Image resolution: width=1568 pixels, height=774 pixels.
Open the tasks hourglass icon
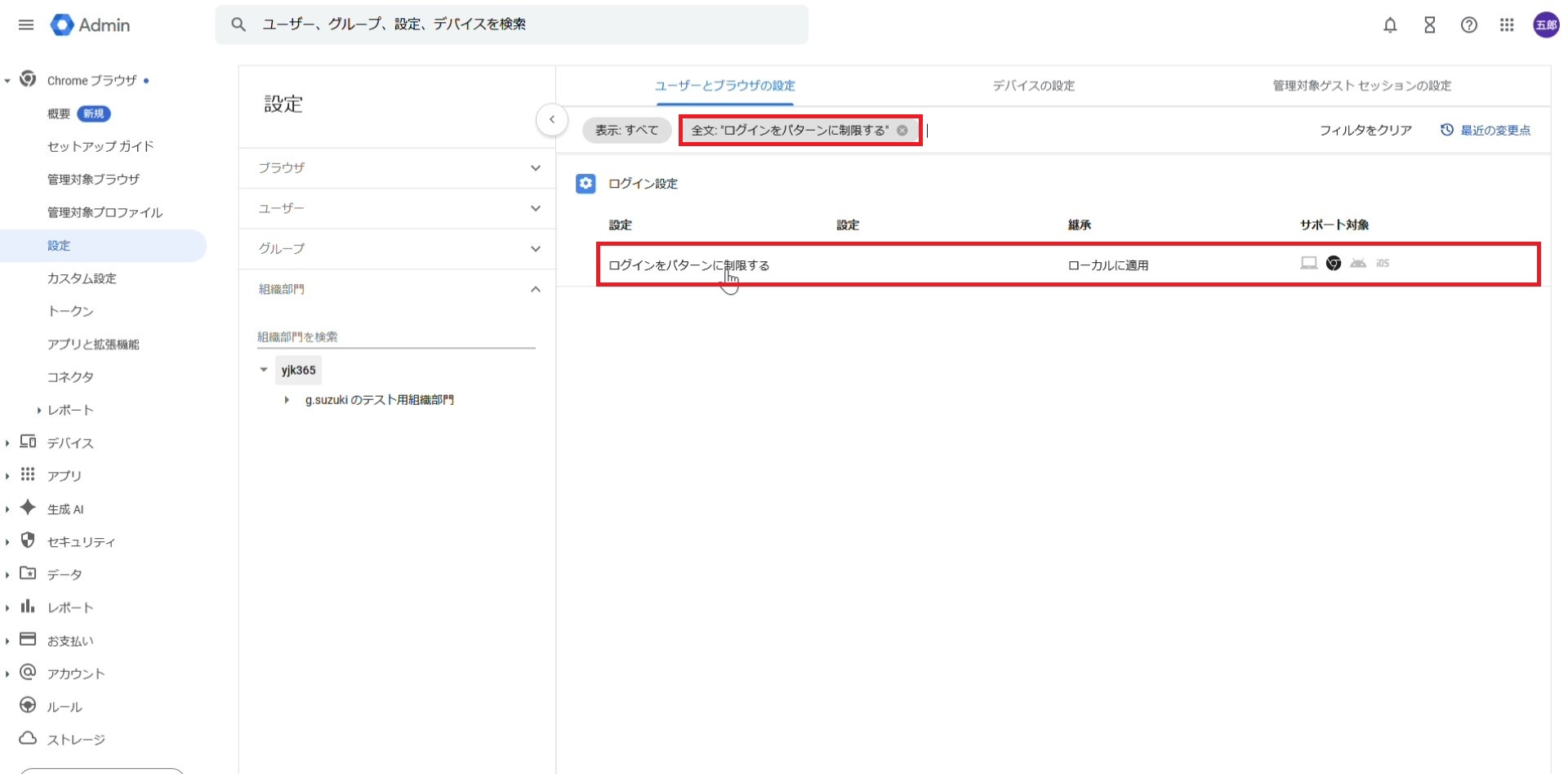(1429, 25)
